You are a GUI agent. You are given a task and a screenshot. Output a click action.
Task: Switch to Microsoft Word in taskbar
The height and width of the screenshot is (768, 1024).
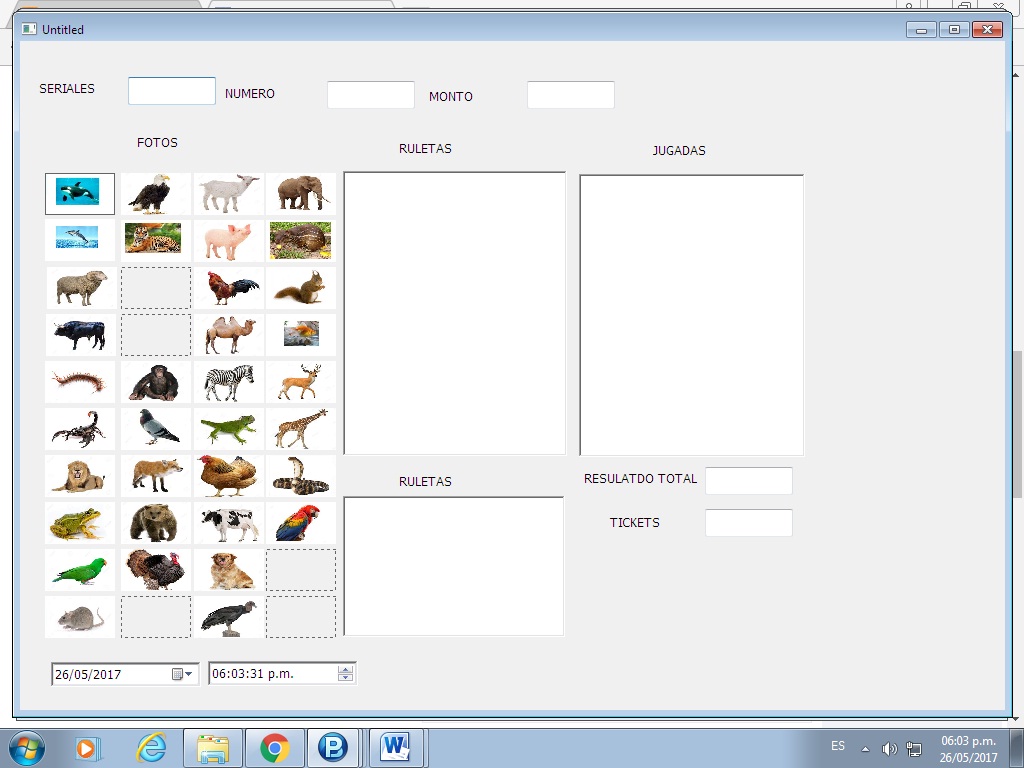pyautogui.click(x=396, y=748)
